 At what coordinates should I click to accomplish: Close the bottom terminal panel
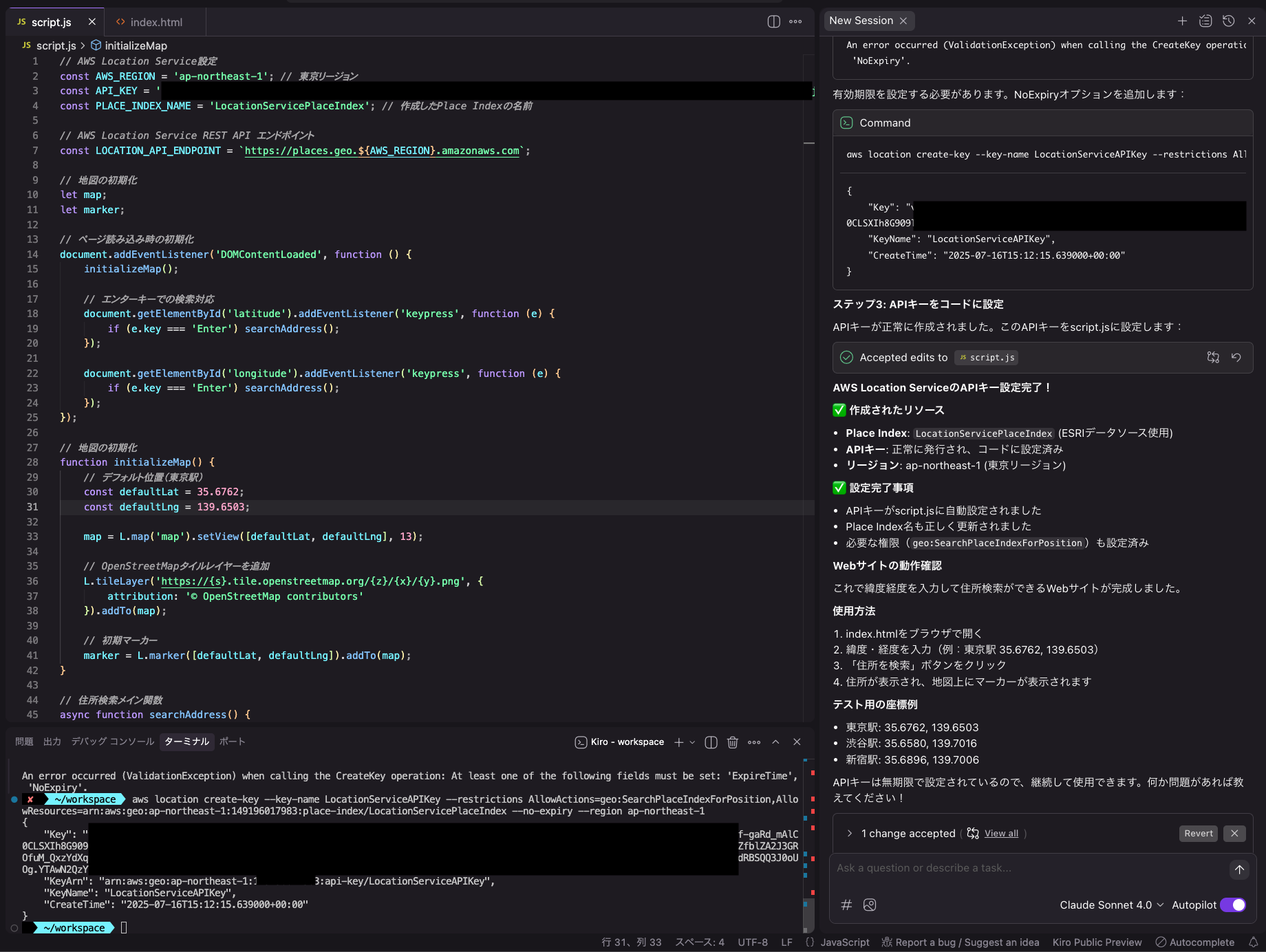coord(797,742)
